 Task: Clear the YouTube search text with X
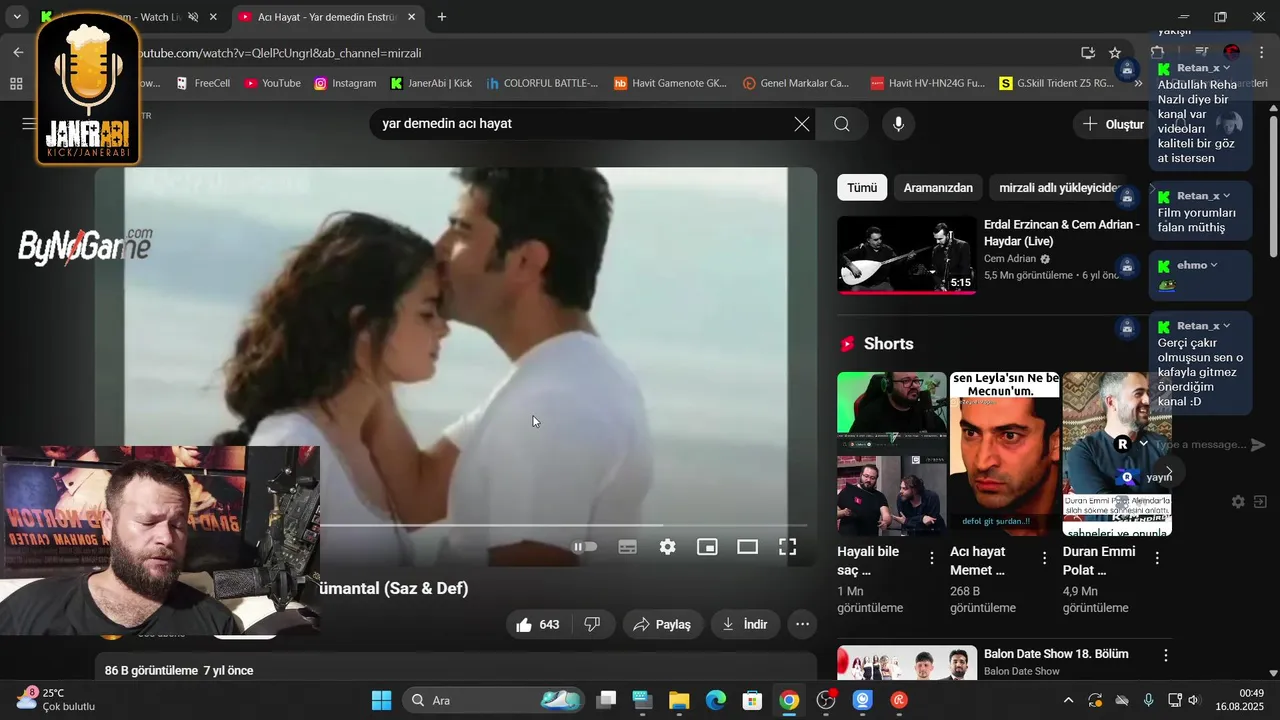pos(802,124)
